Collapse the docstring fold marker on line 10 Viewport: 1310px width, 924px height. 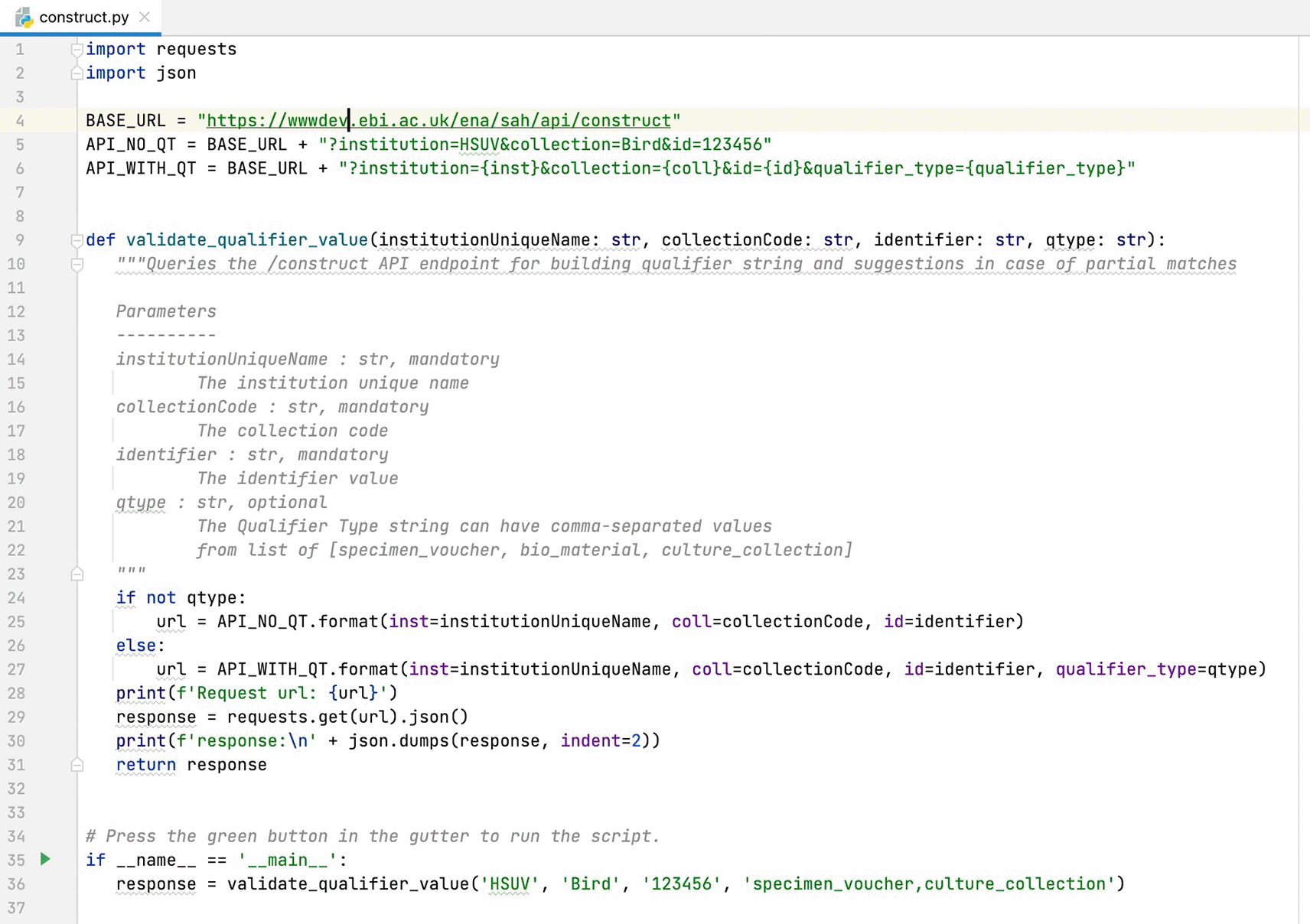point(77,264)
